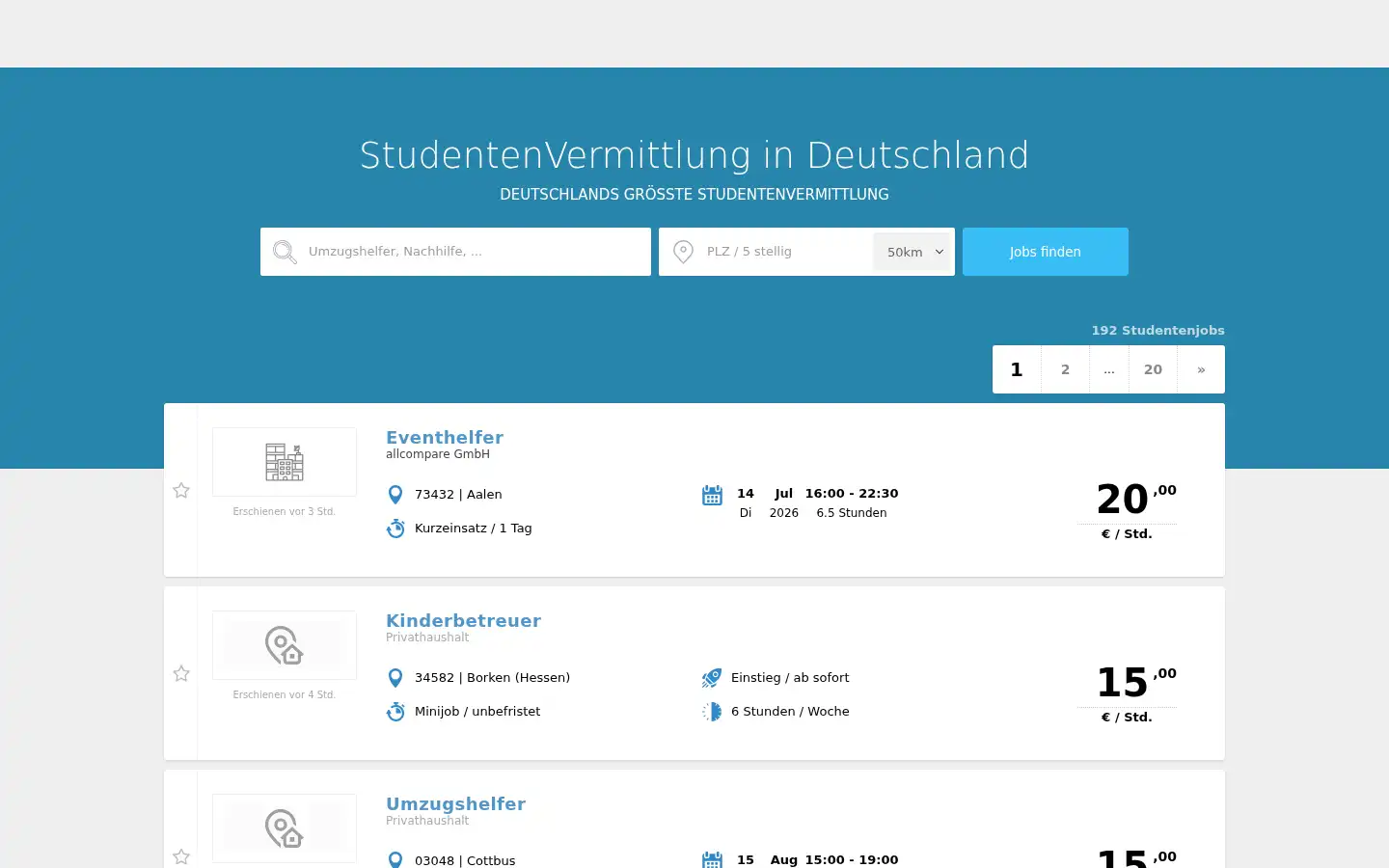Click the 03048 | Cottbus location text

pyautogui.click(x=465, y=860)
